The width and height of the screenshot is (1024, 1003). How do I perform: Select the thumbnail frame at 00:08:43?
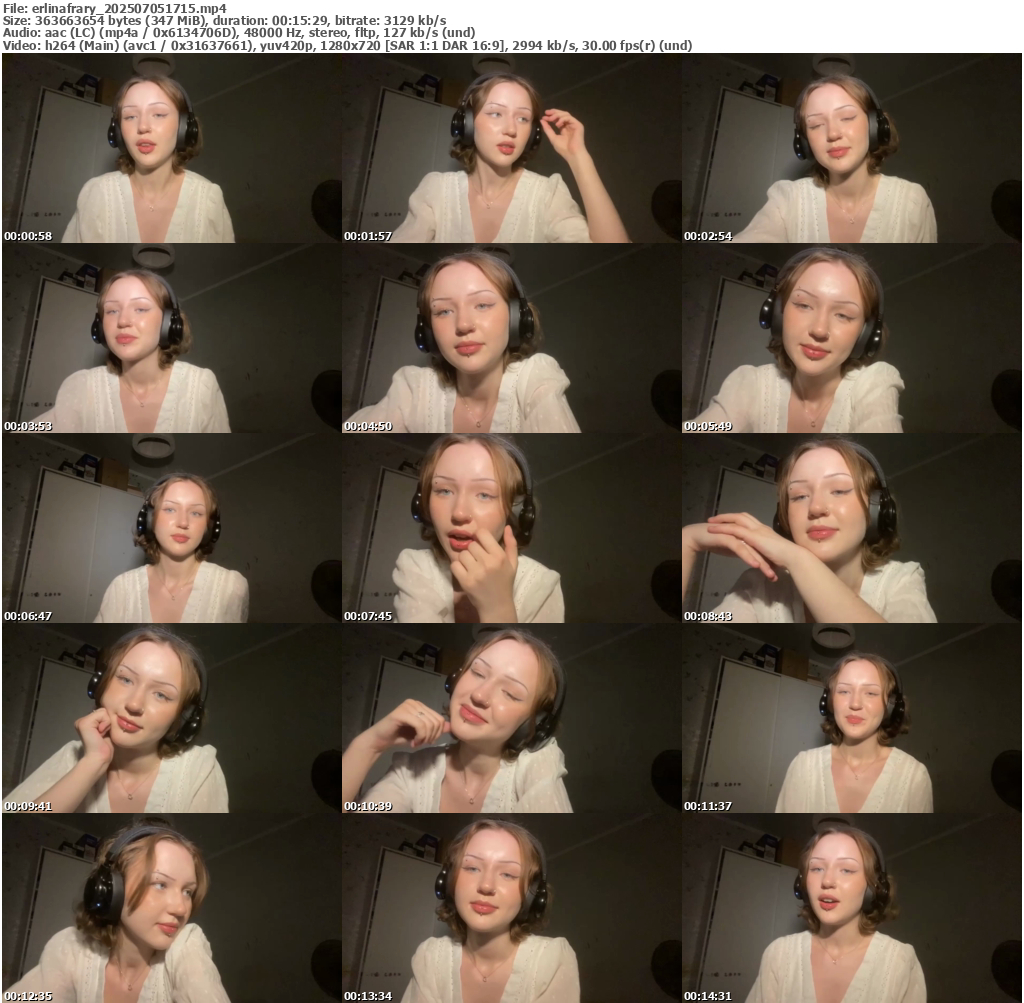pos(852,528)
